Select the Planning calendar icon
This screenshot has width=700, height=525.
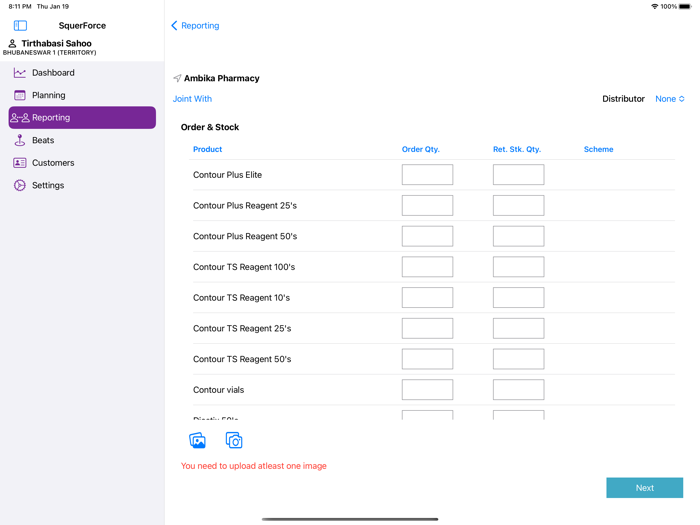pyautogui.click(x=20, y=95)
